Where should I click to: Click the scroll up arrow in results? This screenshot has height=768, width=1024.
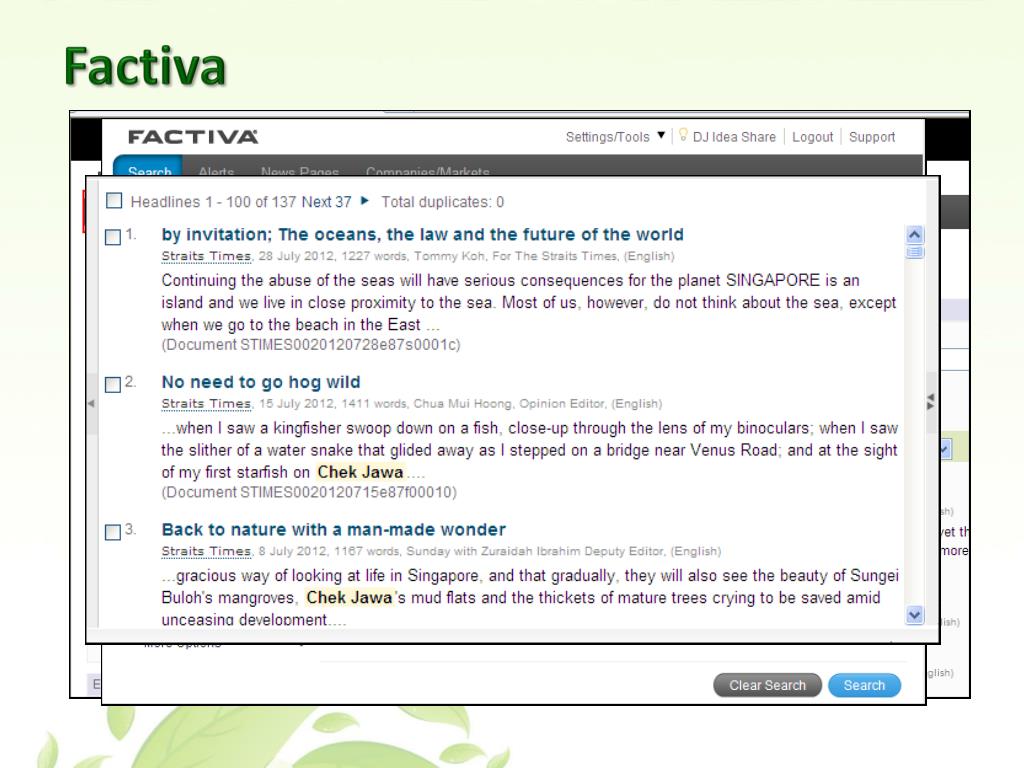tap(915, 234)
